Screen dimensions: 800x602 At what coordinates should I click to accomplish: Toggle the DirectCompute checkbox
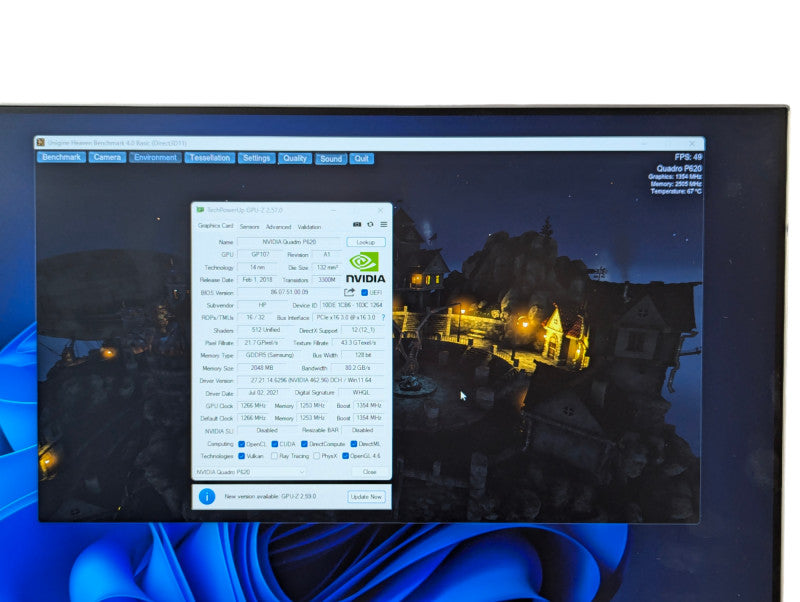[x=305, y=444]
